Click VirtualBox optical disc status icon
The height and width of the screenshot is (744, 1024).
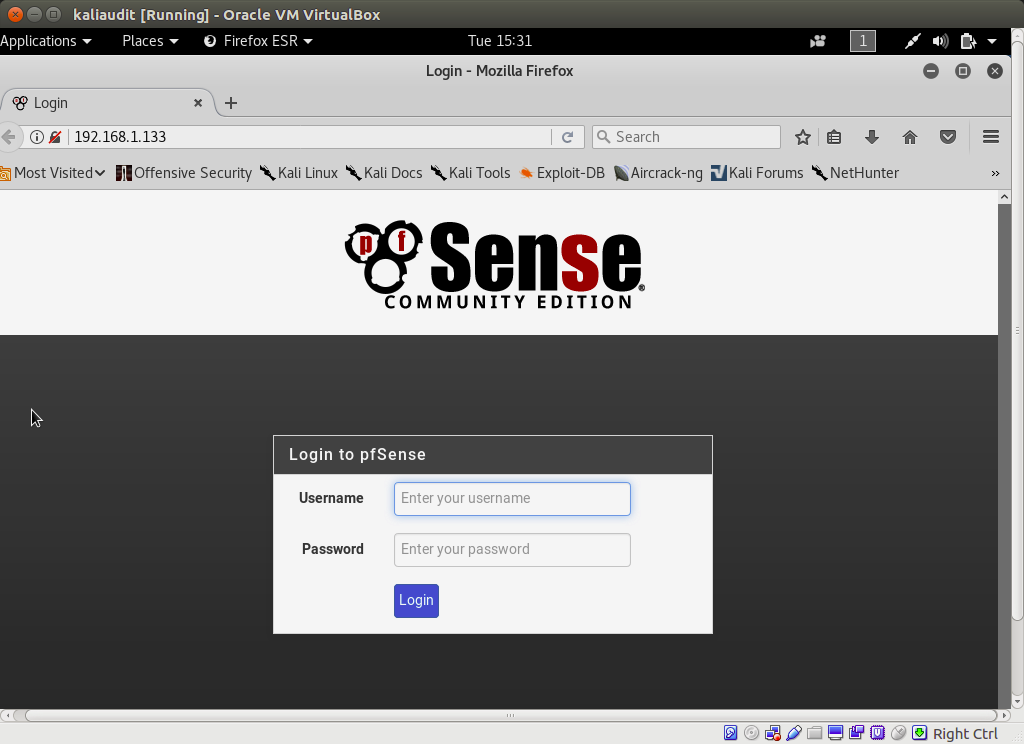(x=752, y=734)
